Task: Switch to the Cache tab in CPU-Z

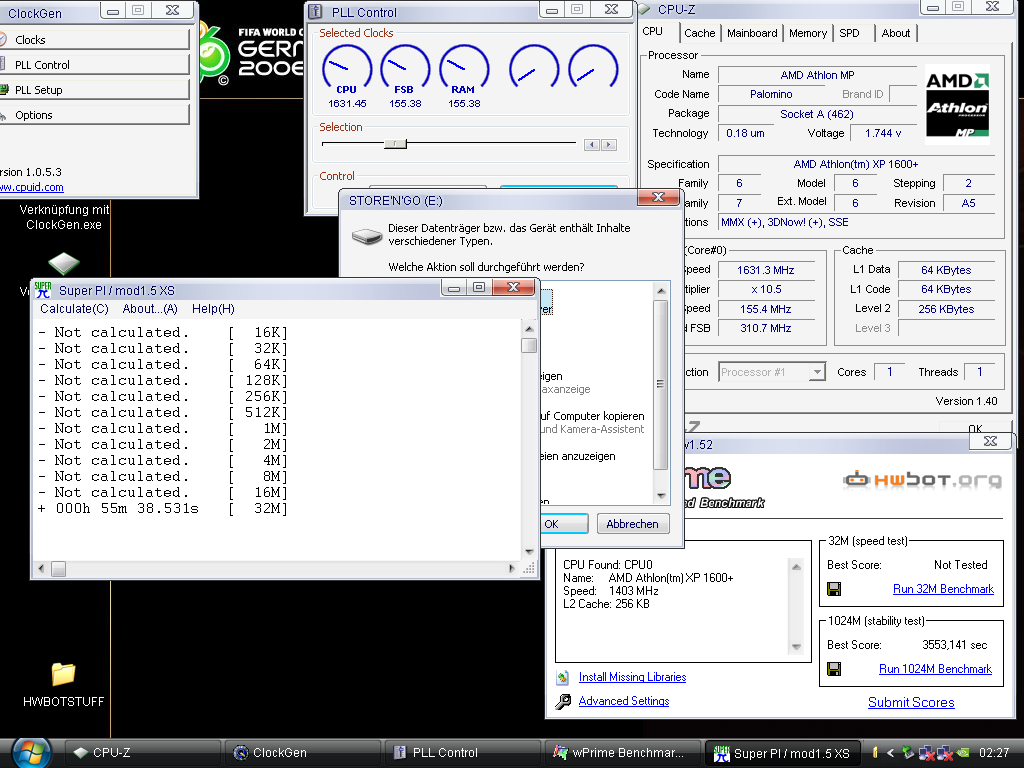Action: tap(699, 33)
